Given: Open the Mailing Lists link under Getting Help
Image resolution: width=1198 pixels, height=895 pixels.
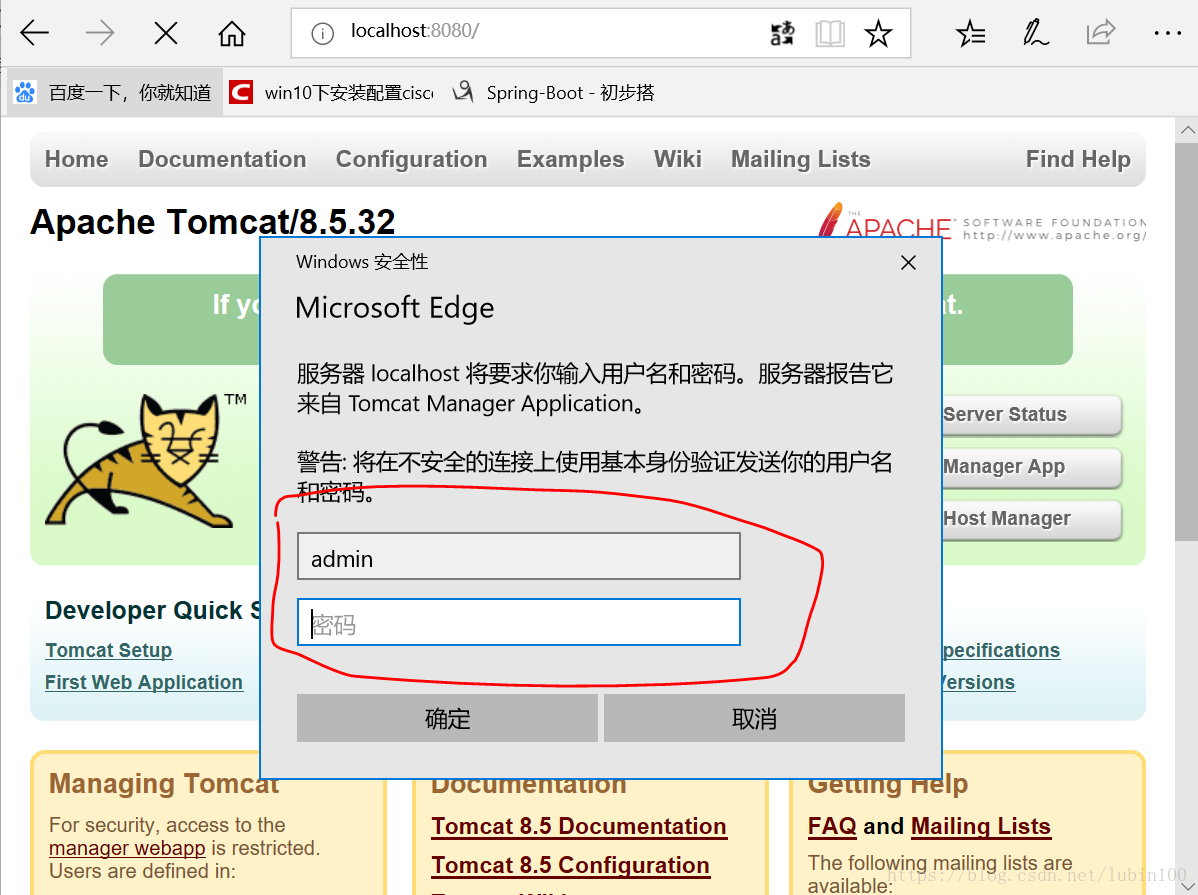Looking at the screenshot, I should tap(981, 826).
